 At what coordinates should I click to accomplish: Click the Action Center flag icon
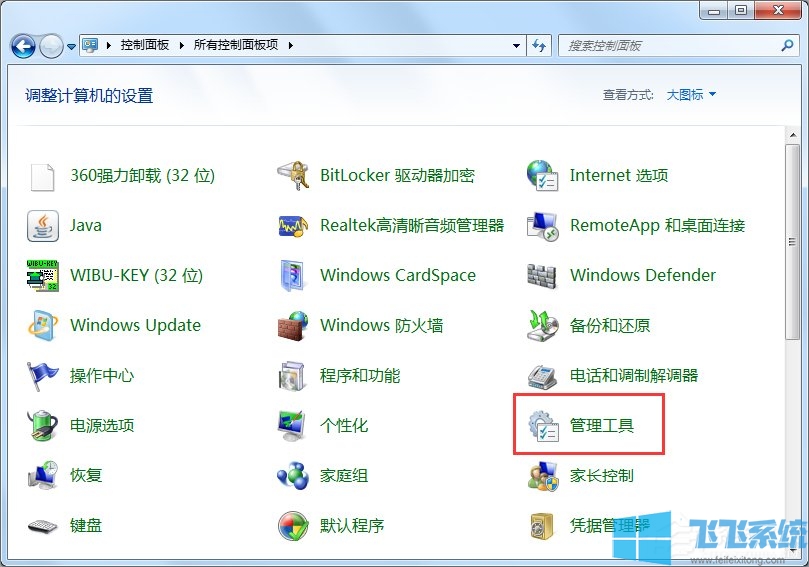pos(43,376)
